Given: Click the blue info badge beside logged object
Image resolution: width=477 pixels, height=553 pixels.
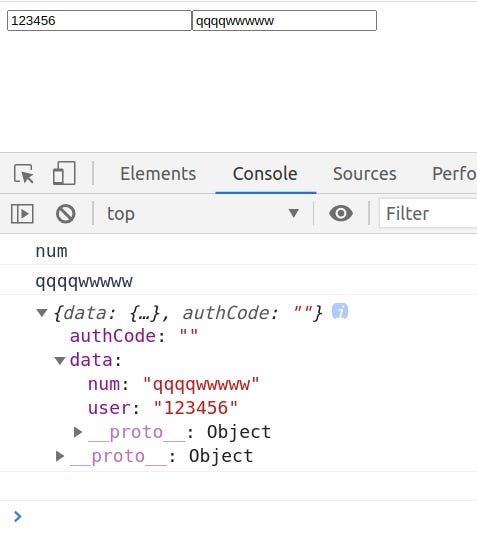Looking at the screenshot, I should pyautogui.click(x=340, y=311).
